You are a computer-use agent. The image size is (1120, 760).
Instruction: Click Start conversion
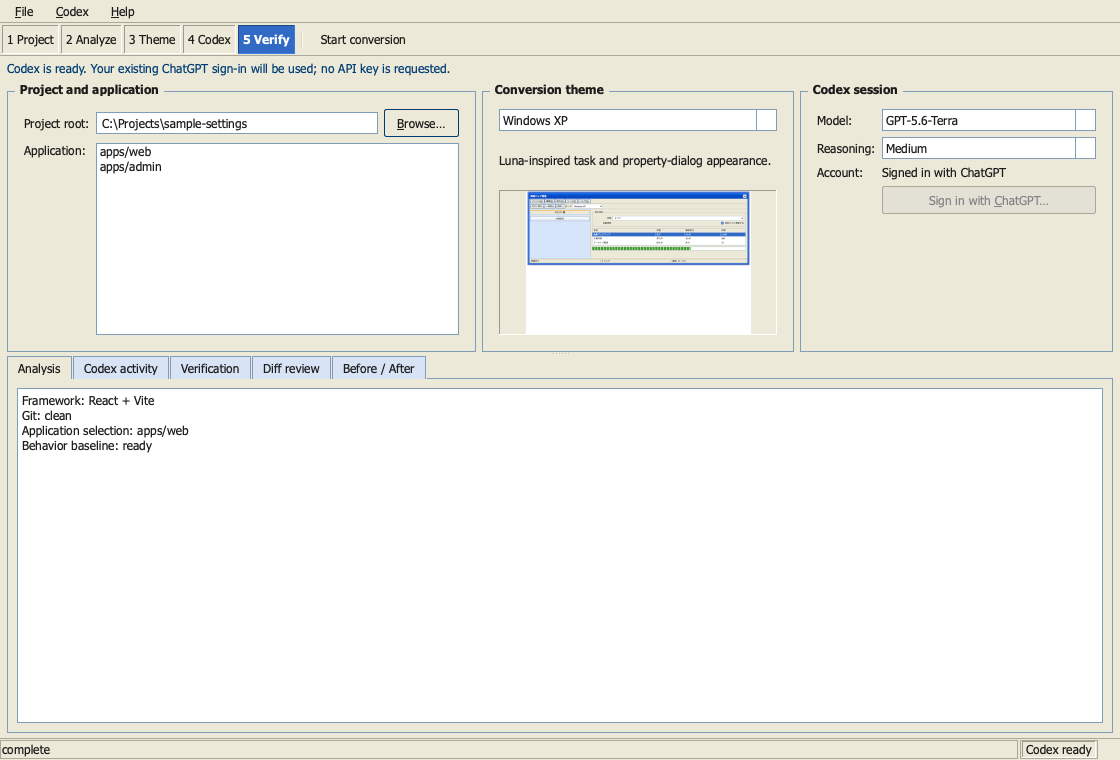pyautogui.click(x=363, y=40)
